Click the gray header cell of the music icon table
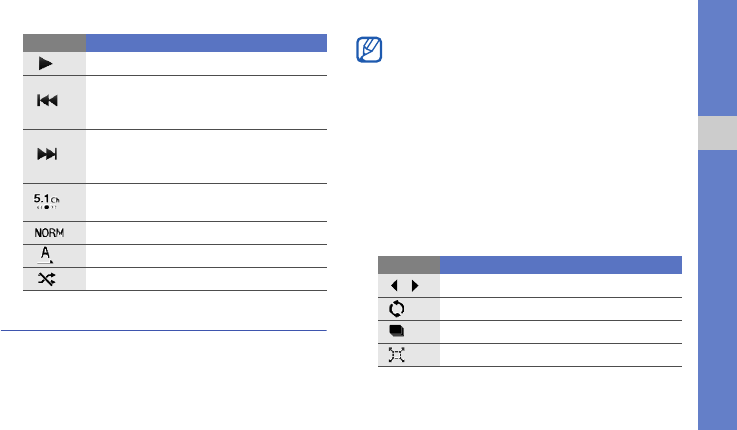Image resolution: width=737 pixels, height=430 pixels. (54, 43)
